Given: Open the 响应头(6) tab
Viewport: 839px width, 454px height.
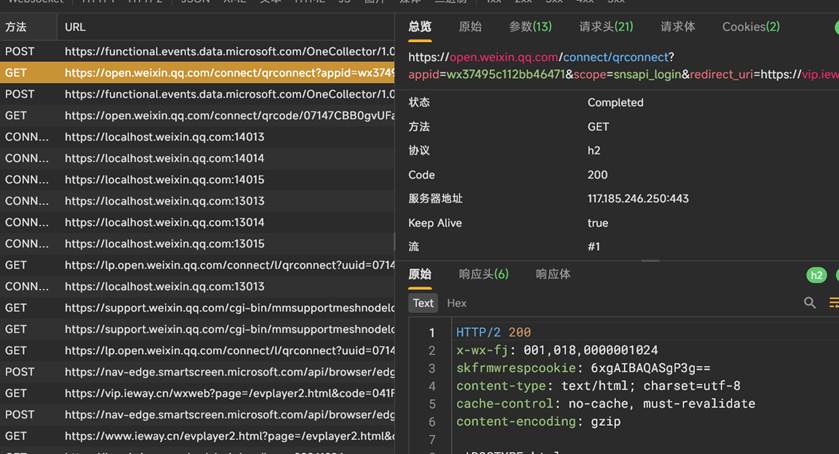Looking at the screenshot, I should [484, 275].
